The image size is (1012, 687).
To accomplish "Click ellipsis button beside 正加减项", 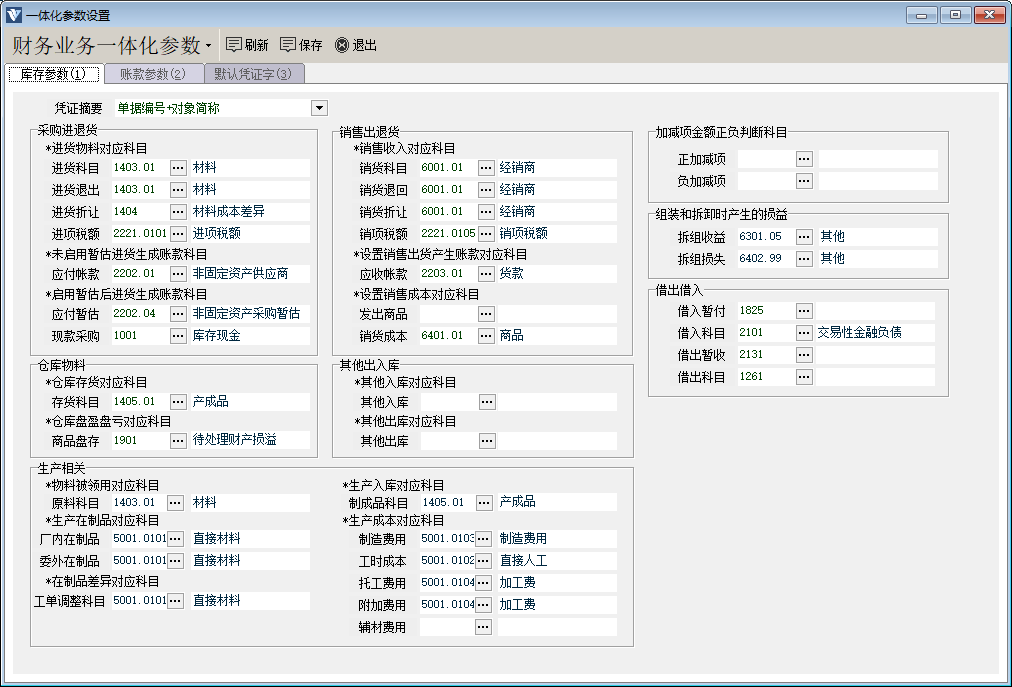I will pos(804,159).
